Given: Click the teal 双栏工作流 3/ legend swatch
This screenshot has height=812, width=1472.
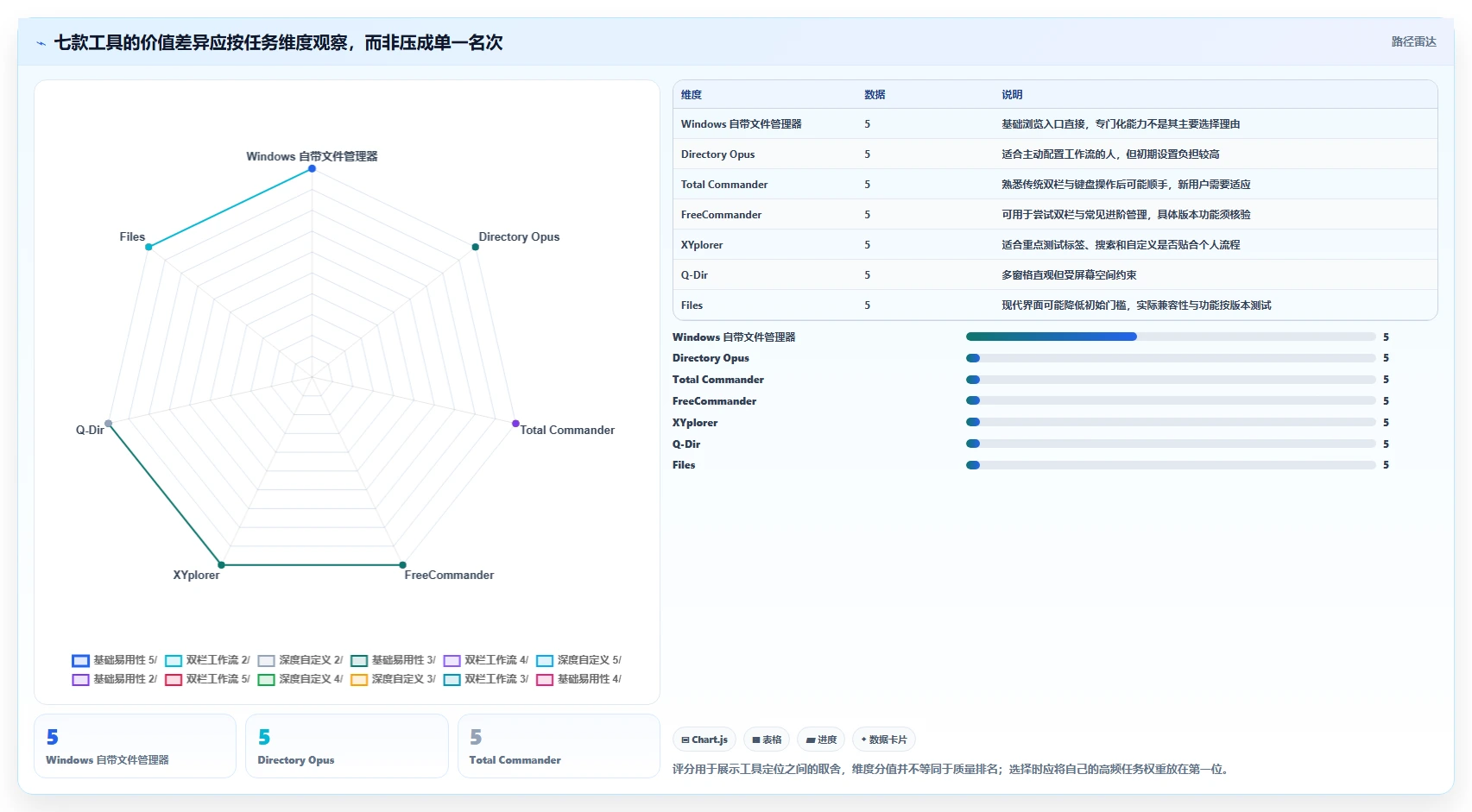Looking at the screenshot, I should click(x=452, y=680).
